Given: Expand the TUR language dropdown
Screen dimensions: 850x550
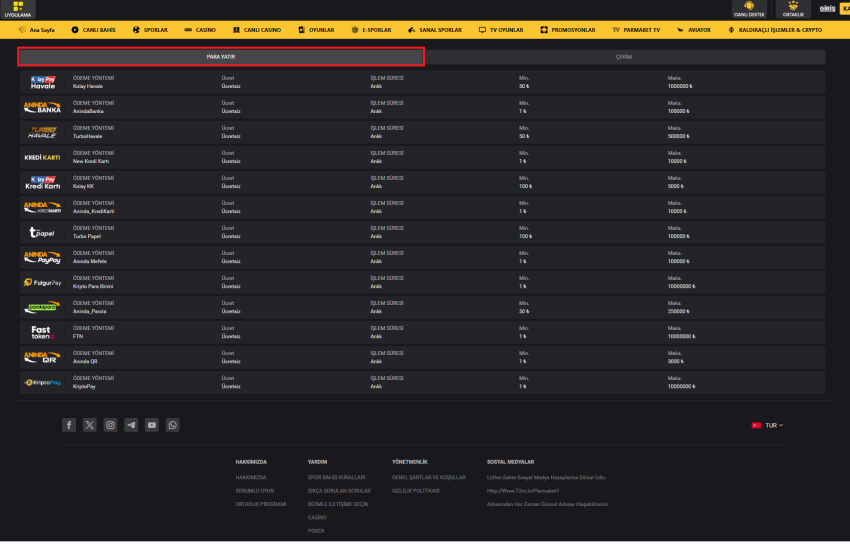Looking at the screenshot, I should tap(767, 425).
